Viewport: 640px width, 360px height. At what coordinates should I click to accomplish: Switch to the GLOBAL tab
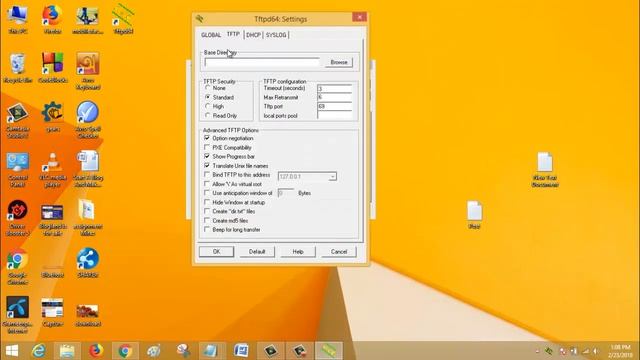coord(211,35)
